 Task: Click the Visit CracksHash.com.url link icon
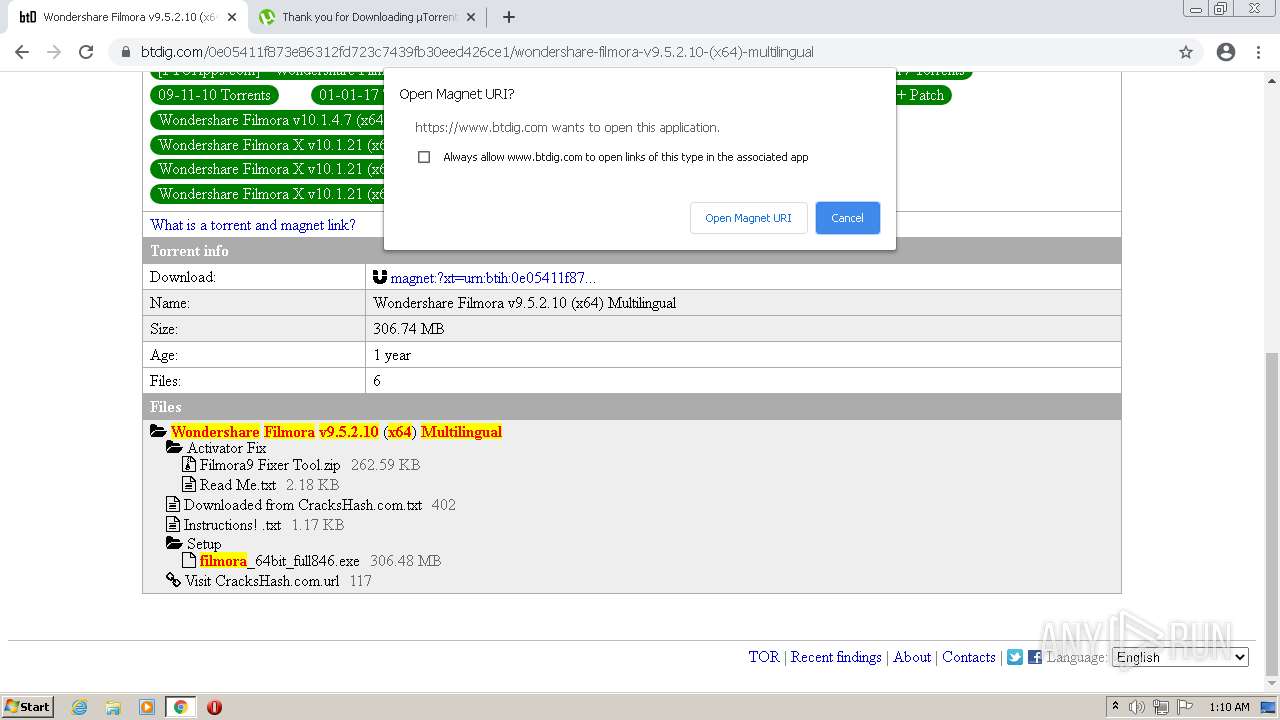point(173,581)
